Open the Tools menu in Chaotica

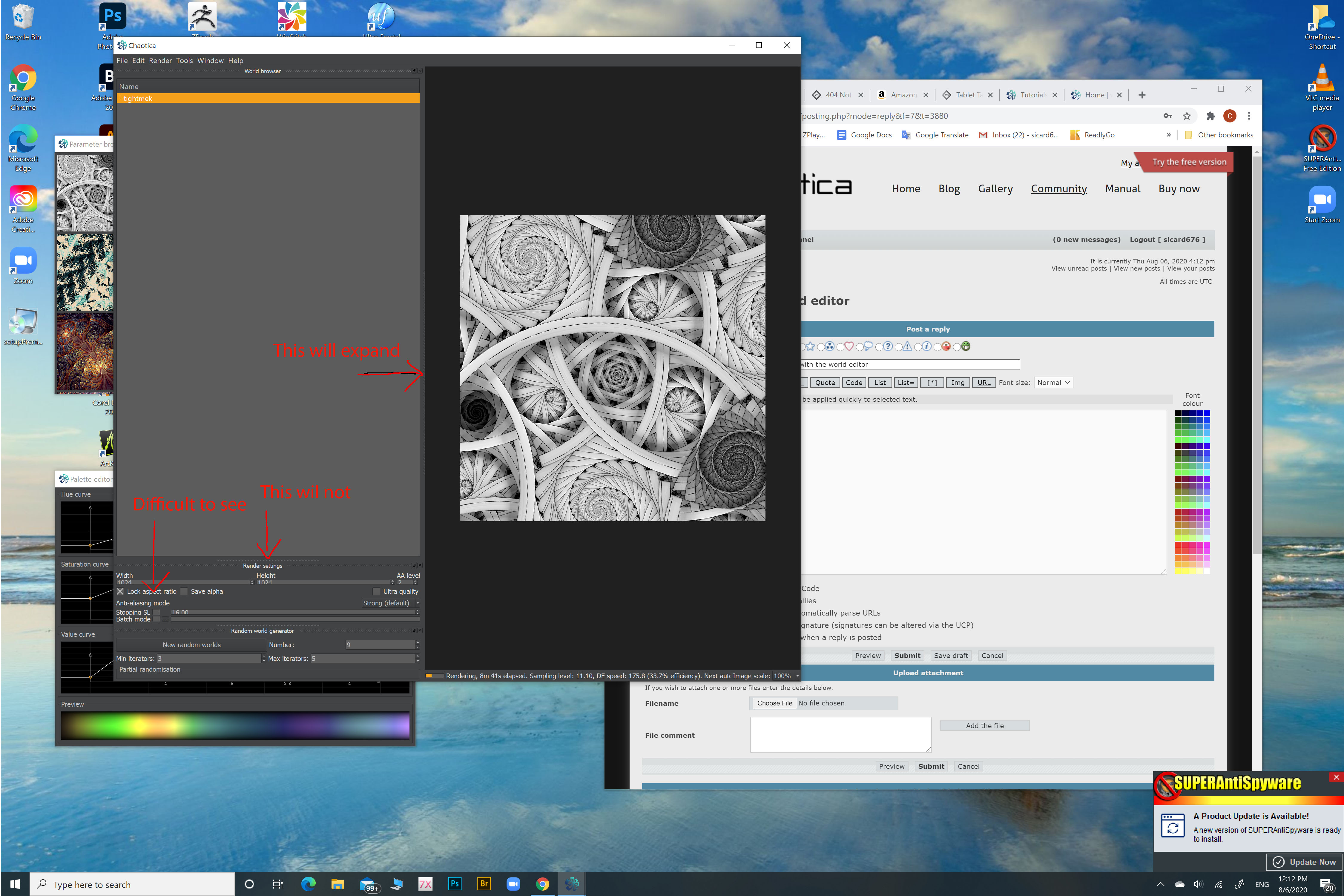coord(184,61)
